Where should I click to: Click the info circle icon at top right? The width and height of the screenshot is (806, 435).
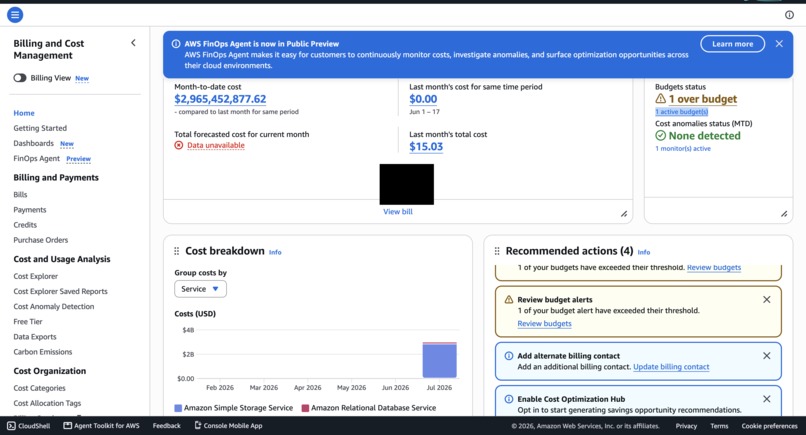tap(789, 15)
